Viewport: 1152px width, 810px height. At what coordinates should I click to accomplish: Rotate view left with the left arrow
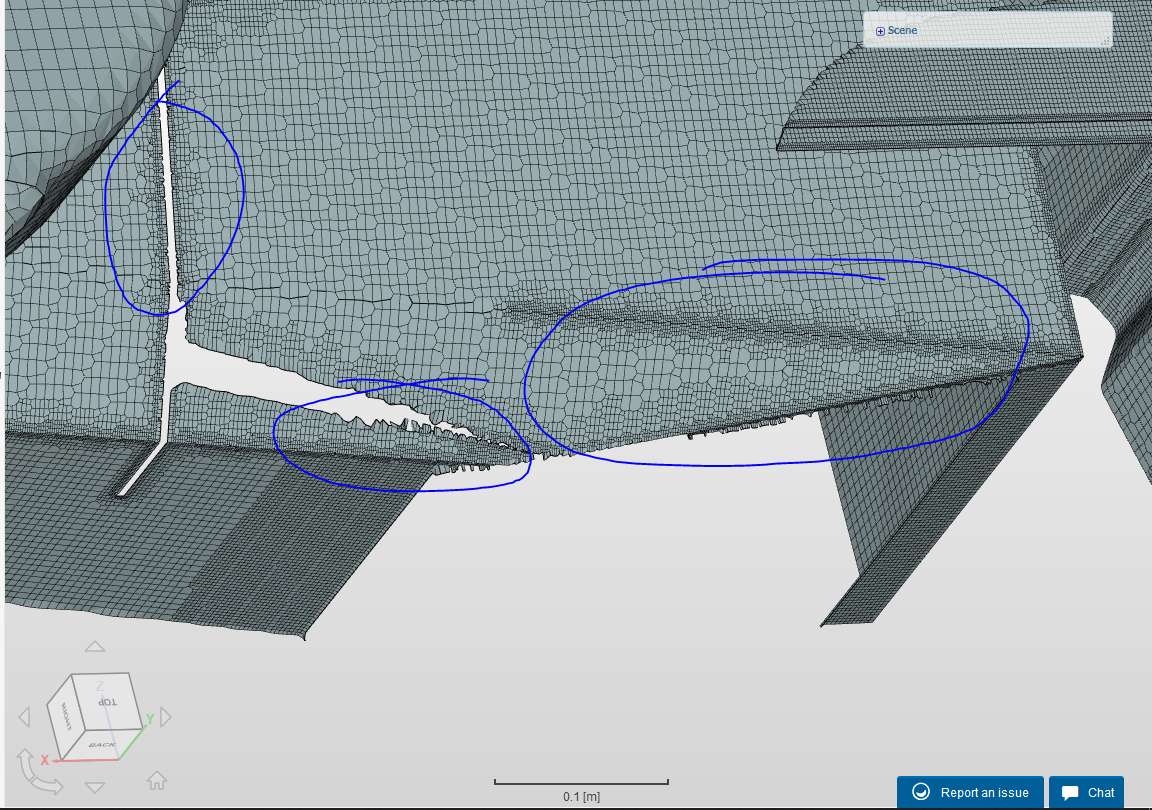pos(24,717)
